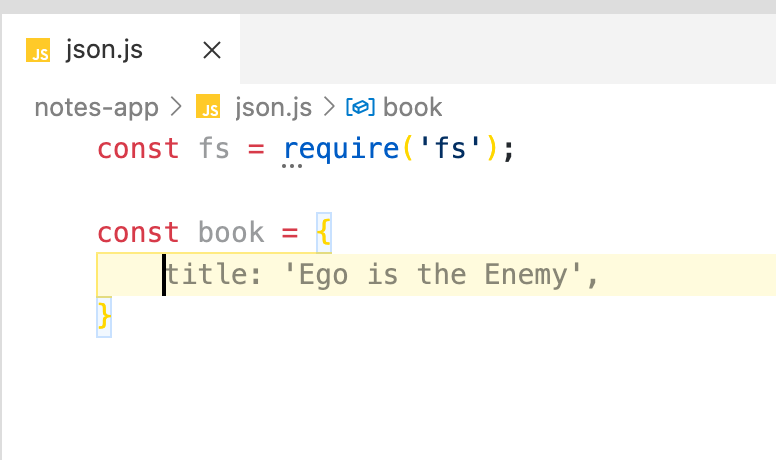
Task: Click the fs variable name
Action: [214, 149]
